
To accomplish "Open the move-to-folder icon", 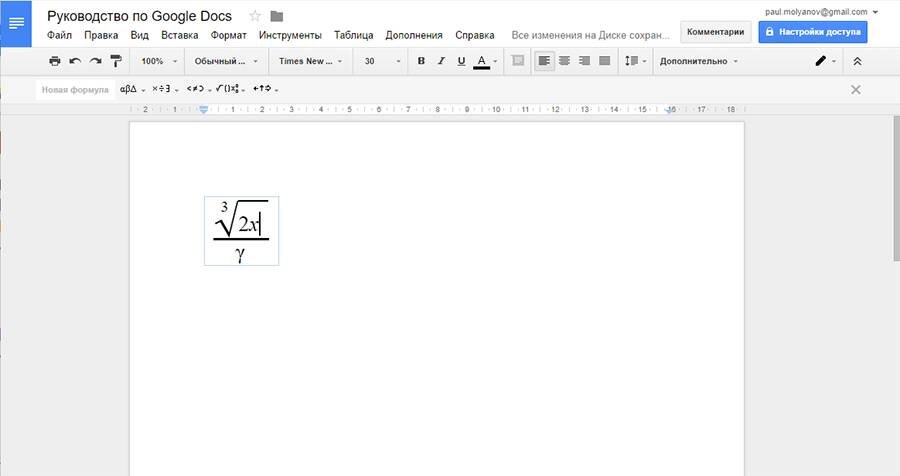I will pos(277,16).
